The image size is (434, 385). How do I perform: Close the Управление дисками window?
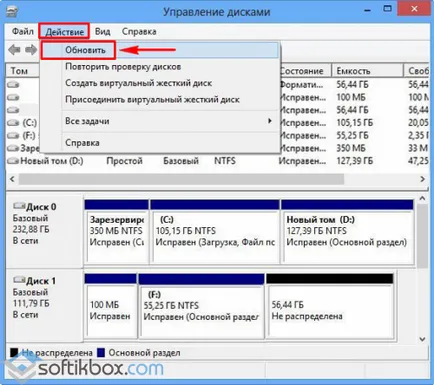pos(414,9)
